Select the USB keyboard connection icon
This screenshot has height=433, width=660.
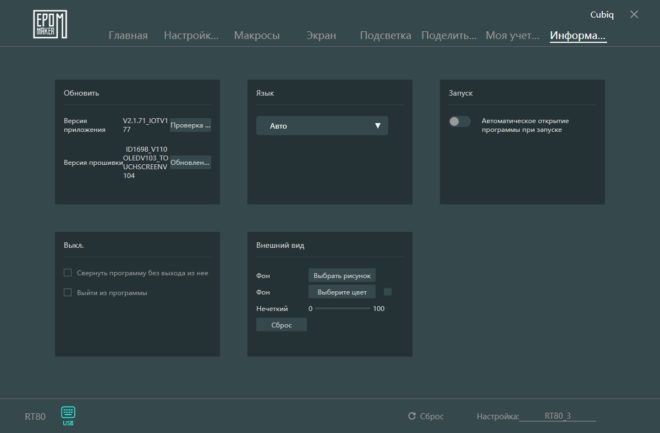pos(68,415)
